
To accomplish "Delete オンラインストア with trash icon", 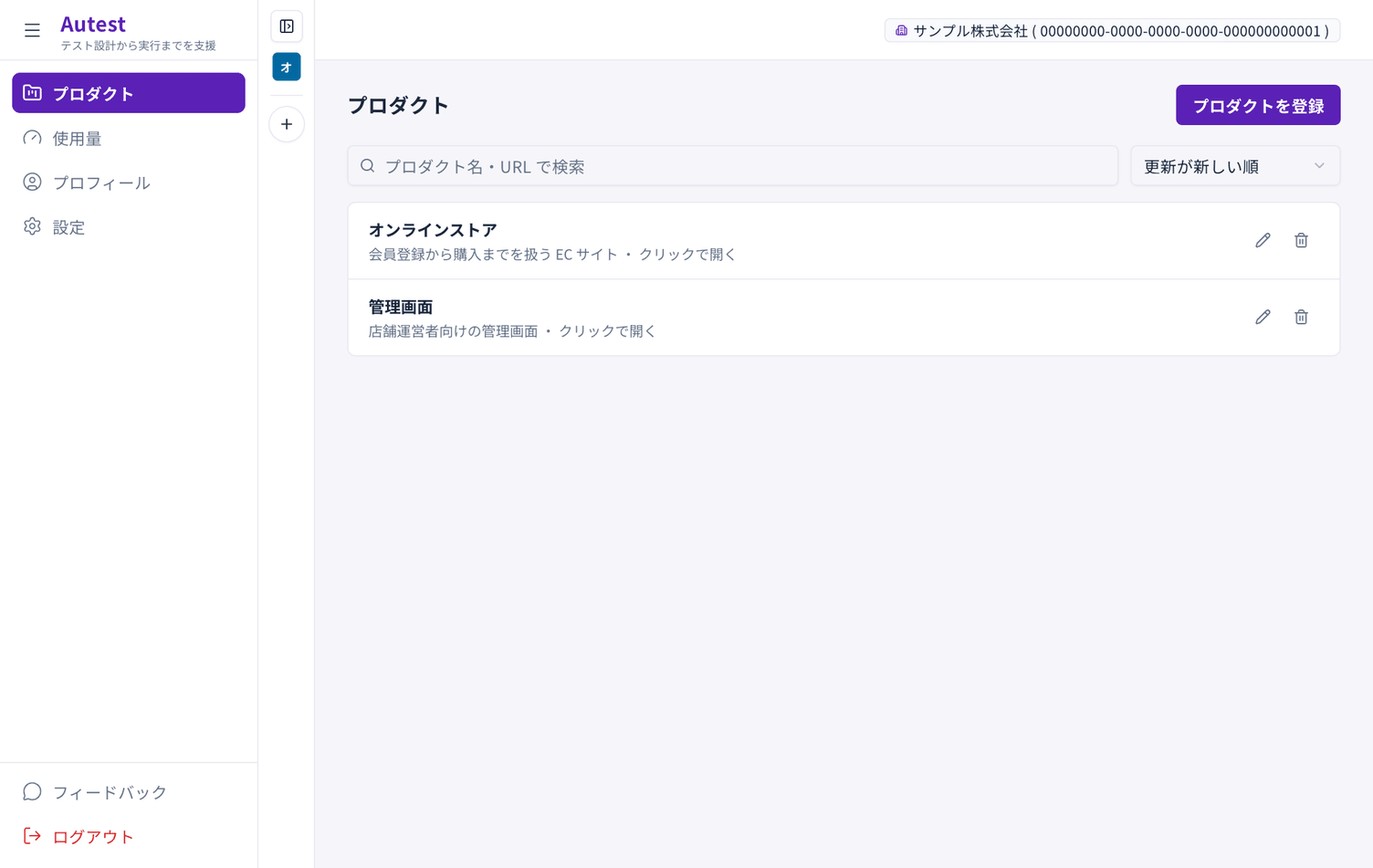I will point(1301,240).
